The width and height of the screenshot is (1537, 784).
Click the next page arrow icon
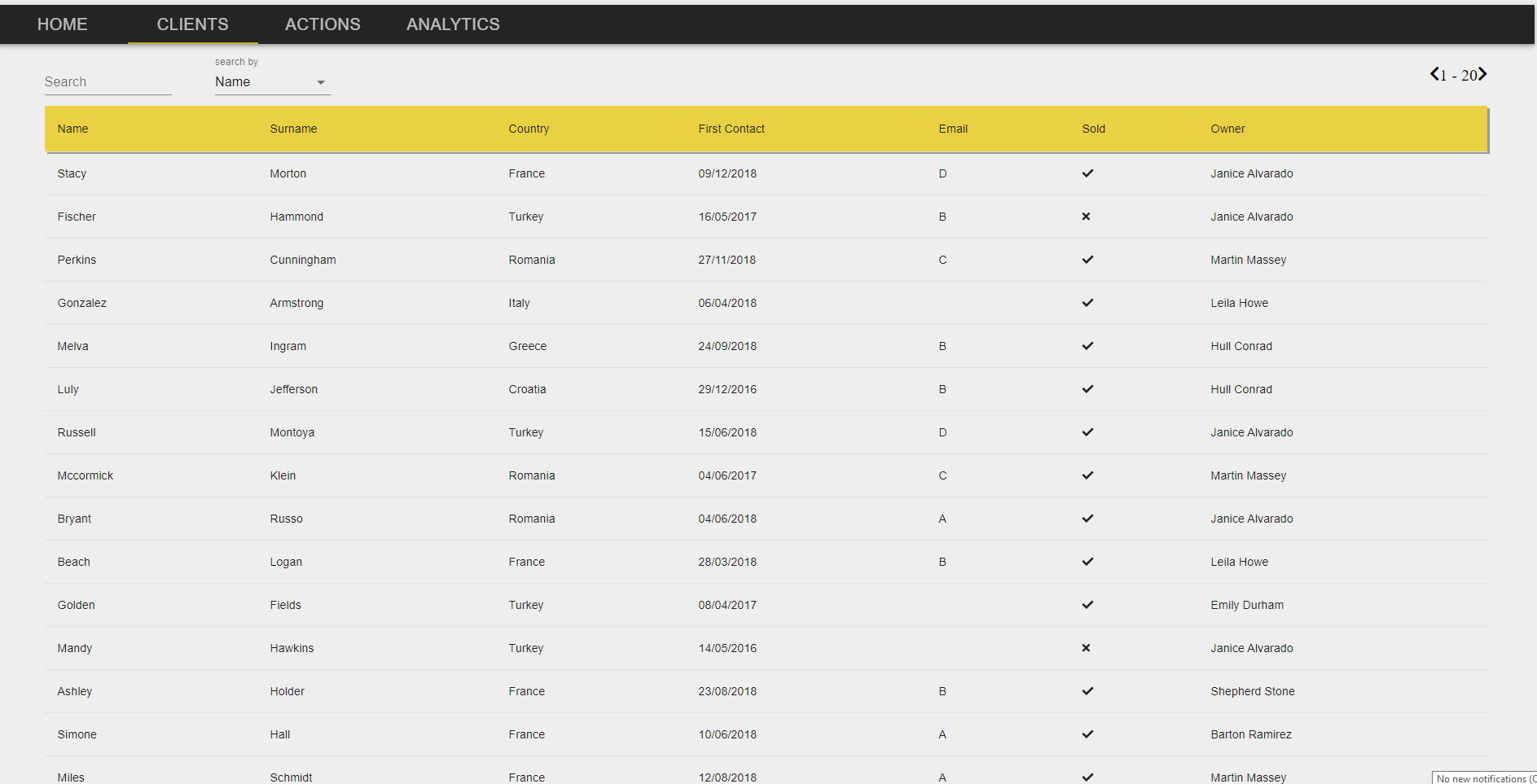1483,74
